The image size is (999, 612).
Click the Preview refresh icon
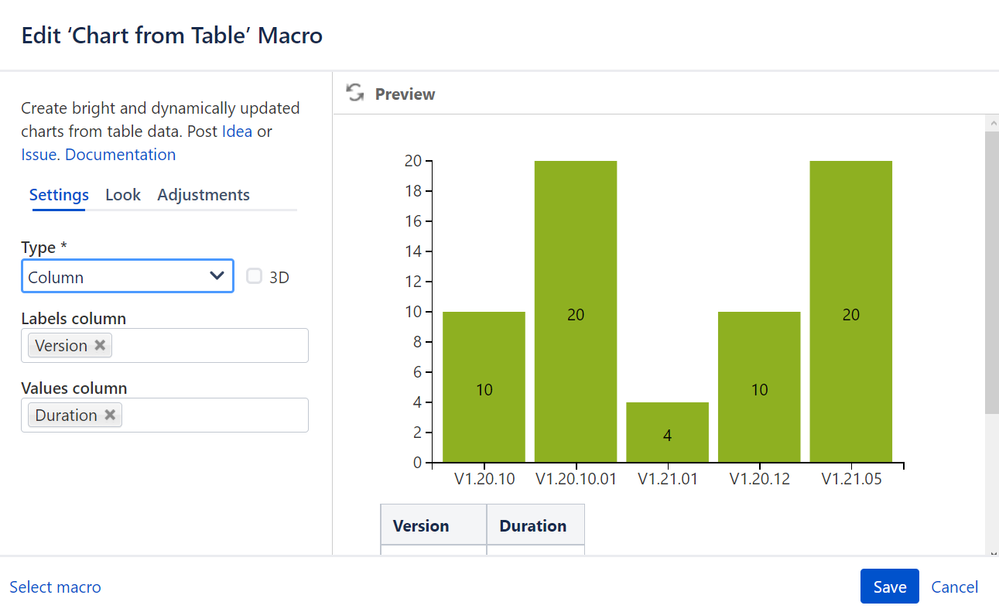(x=354, y=93)
